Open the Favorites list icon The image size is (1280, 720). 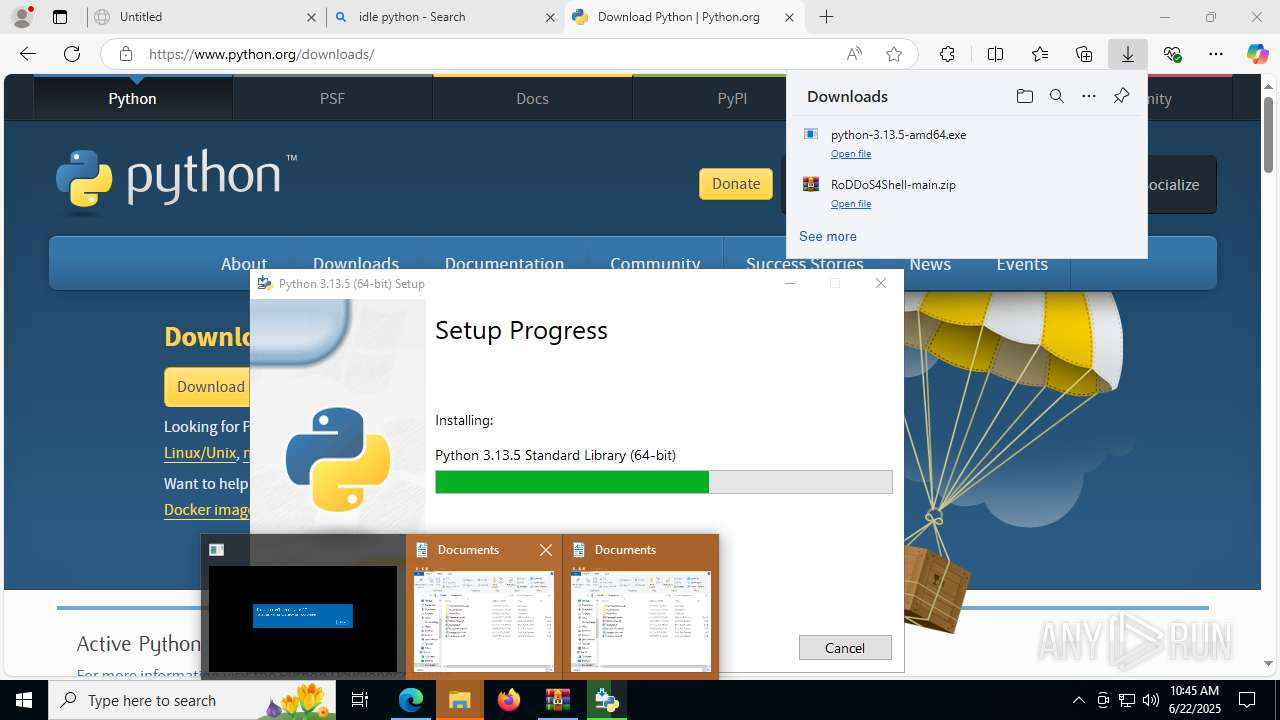point(1040,54)
